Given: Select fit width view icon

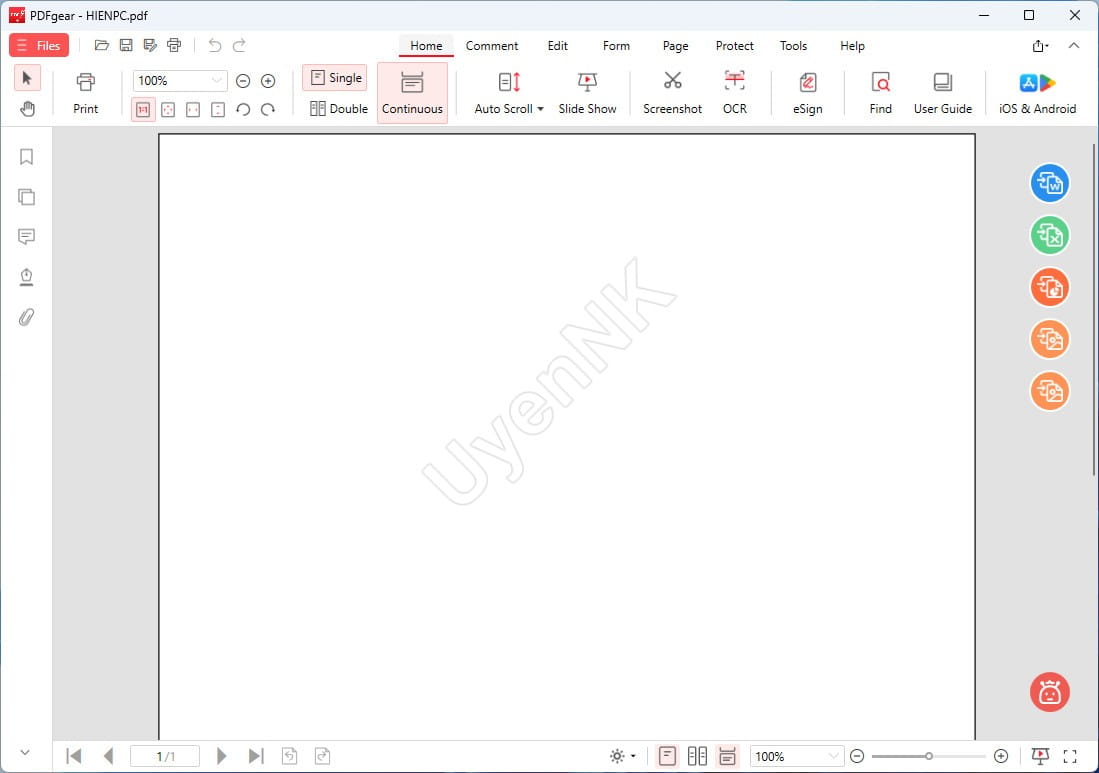Looking at the screenshot, I should click(x=193, y=109).
